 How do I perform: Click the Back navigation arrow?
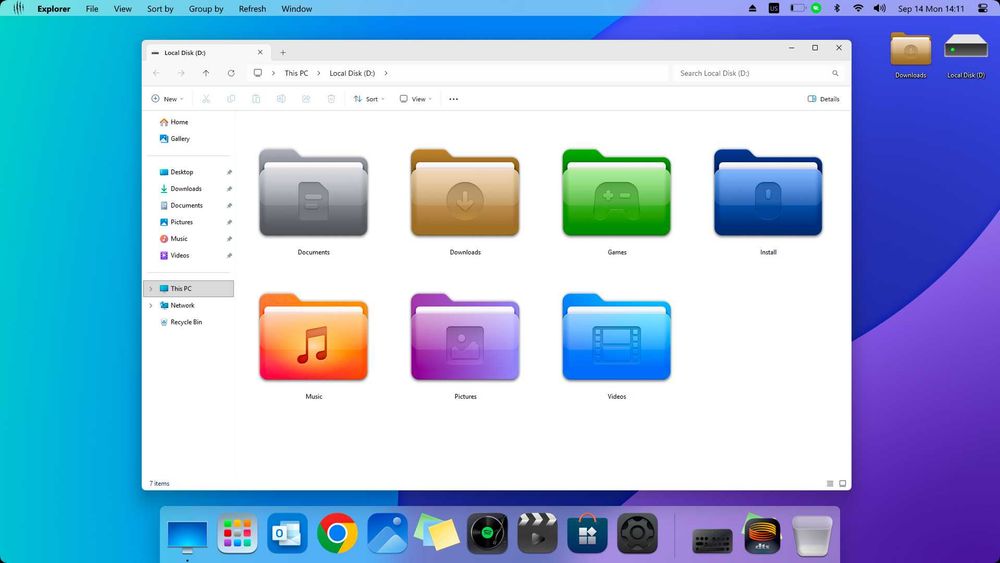click(x=156, y=73)
